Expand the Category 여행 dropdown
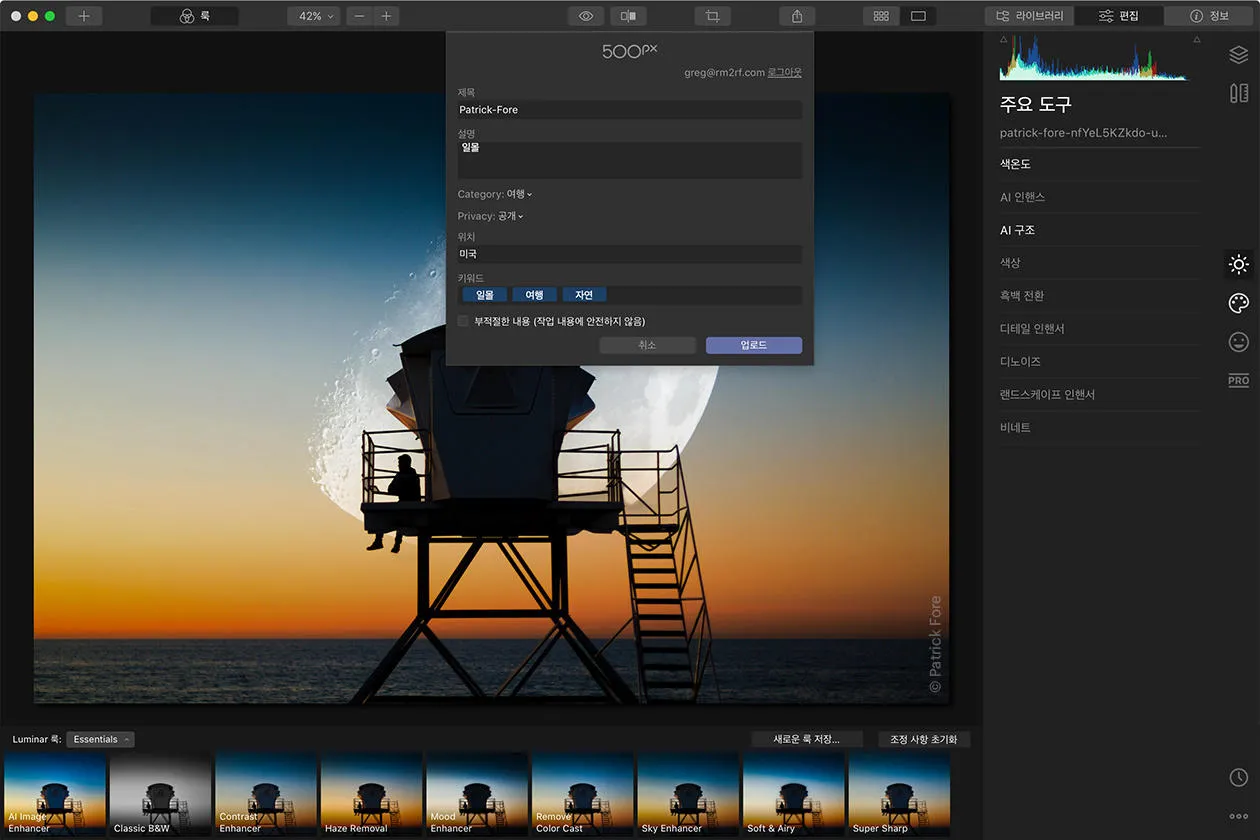The image size is (1260, 840). (x=519, y=194)
